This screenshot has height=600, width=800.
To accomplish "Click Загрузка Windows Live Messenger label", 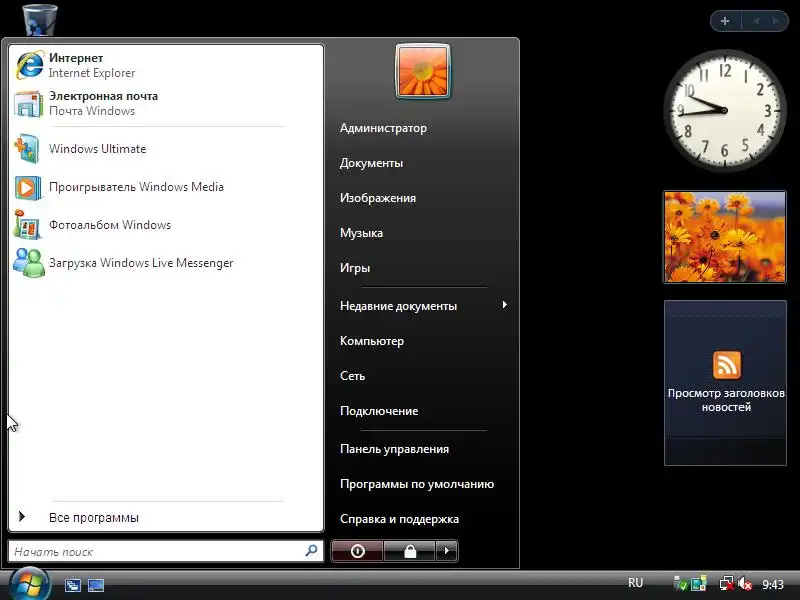I will pyautogui.click(x=141, y=263).
